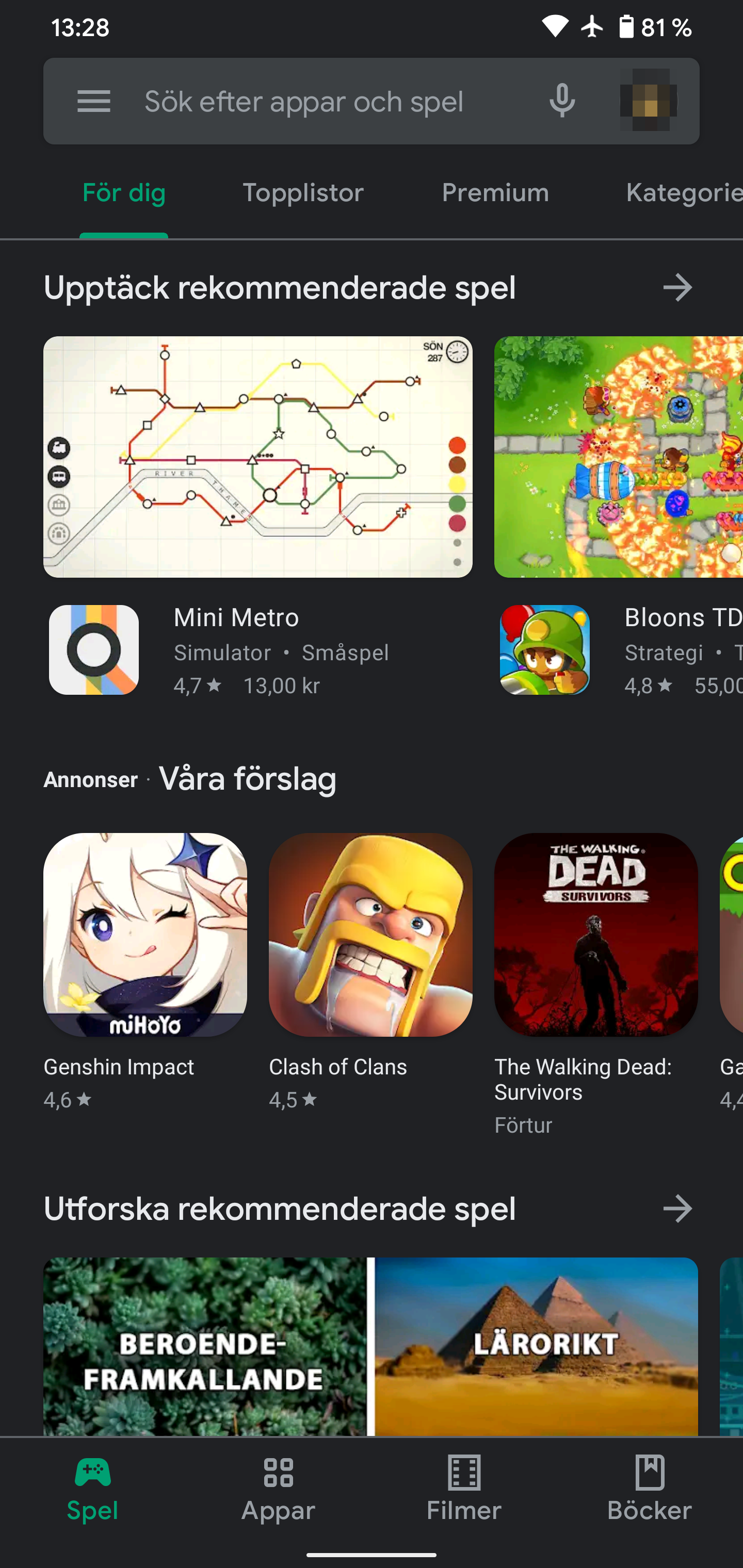Viewport: 743px width, 1568px height.
Task: Switch to the Premium tab
Action: tap(495, 193)
